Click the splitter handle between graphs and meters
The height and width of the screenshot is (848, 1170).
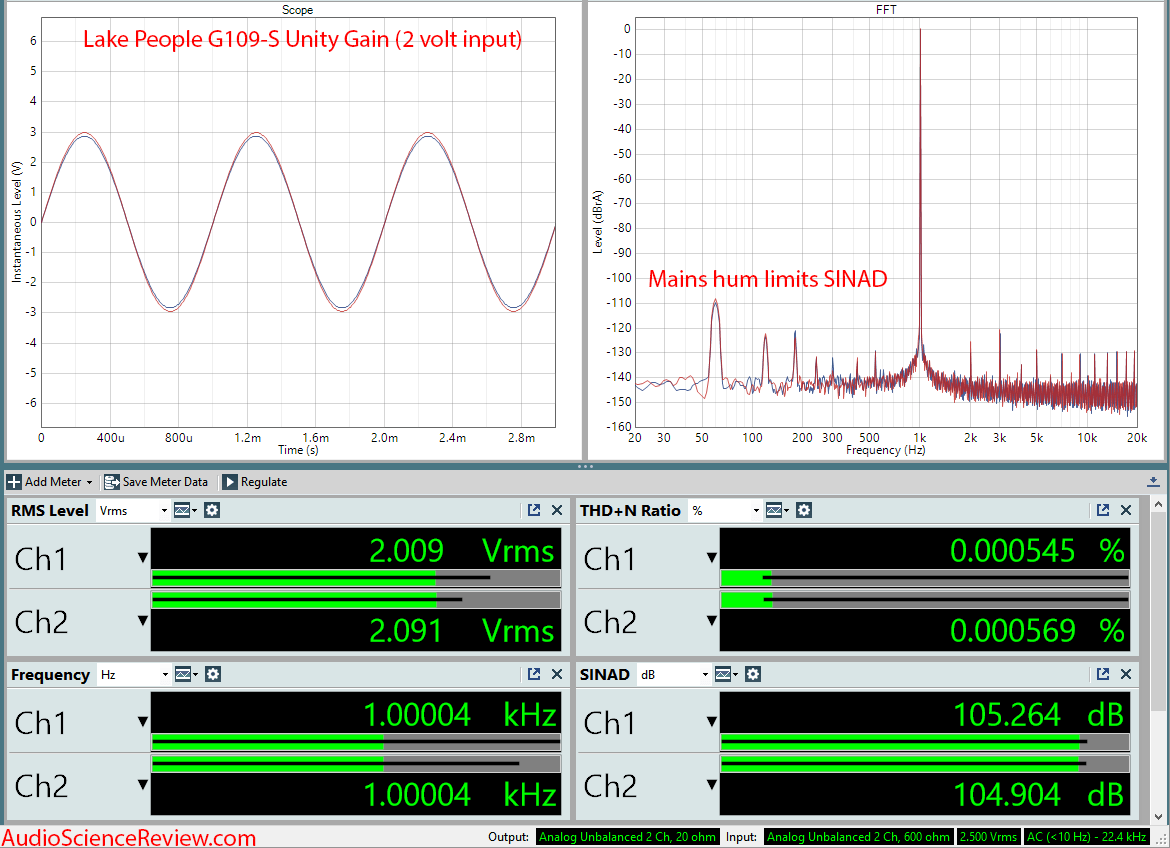pyautogui.click(x=585, y=467)
